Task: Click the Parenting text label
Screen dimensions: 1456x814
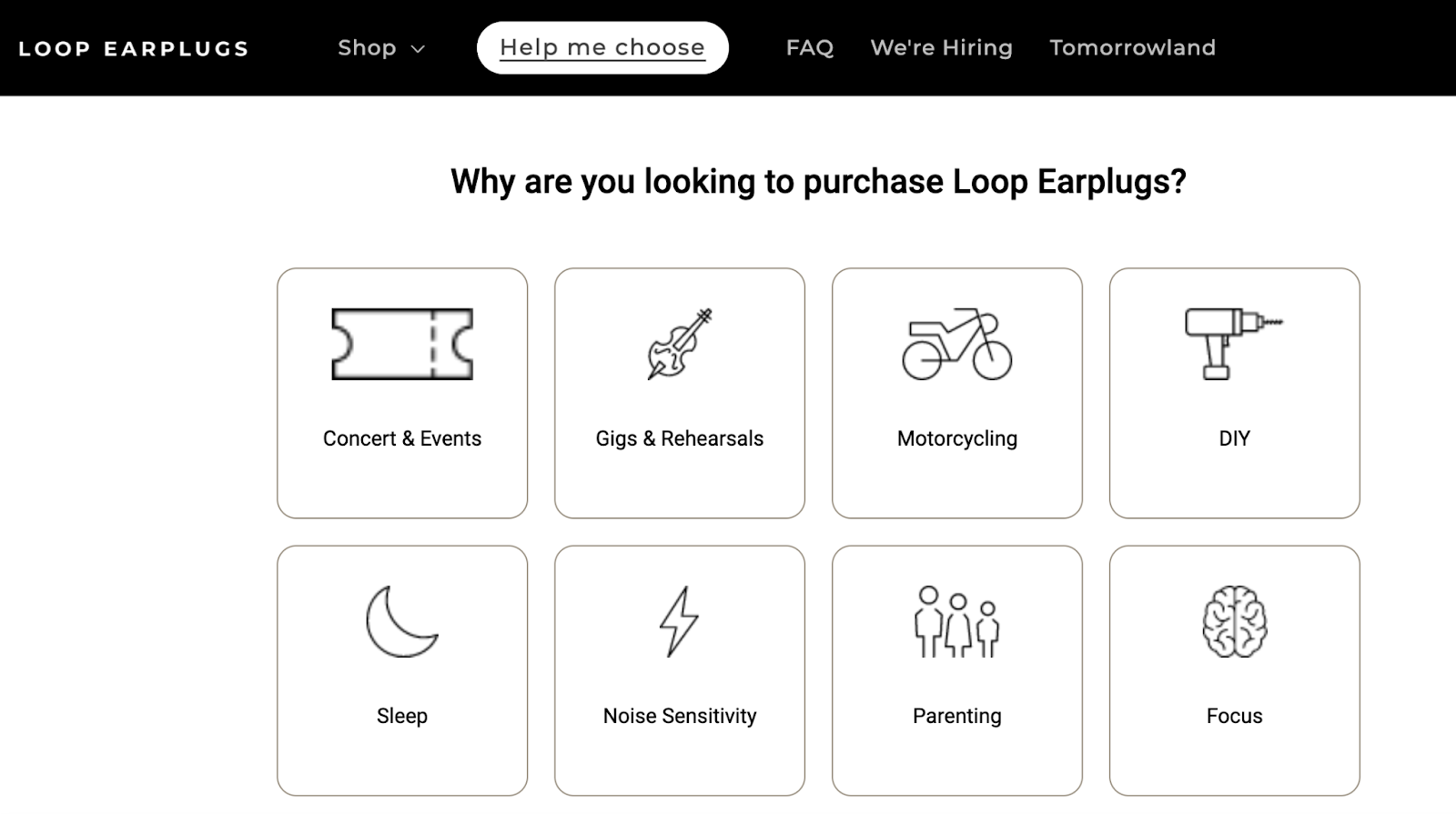Action: (957, 716)
